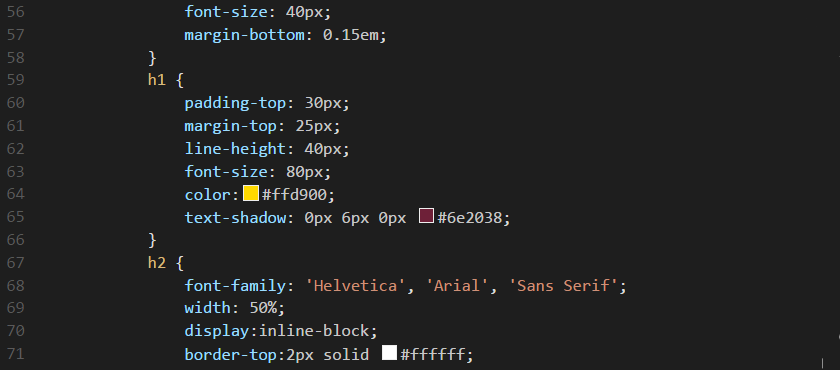Click the line-height property name
Screen dimensions: 840x370
(x=236, y=148)
